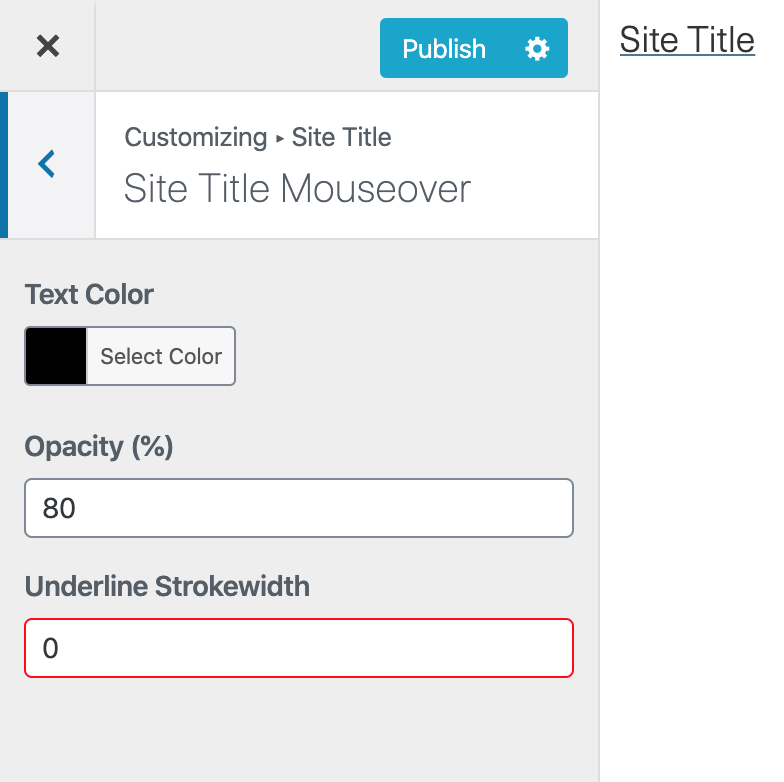This screenshot has height=782, width=784.
Task: Click empty panel area below Strokewidth field
Action: point(299,730)
